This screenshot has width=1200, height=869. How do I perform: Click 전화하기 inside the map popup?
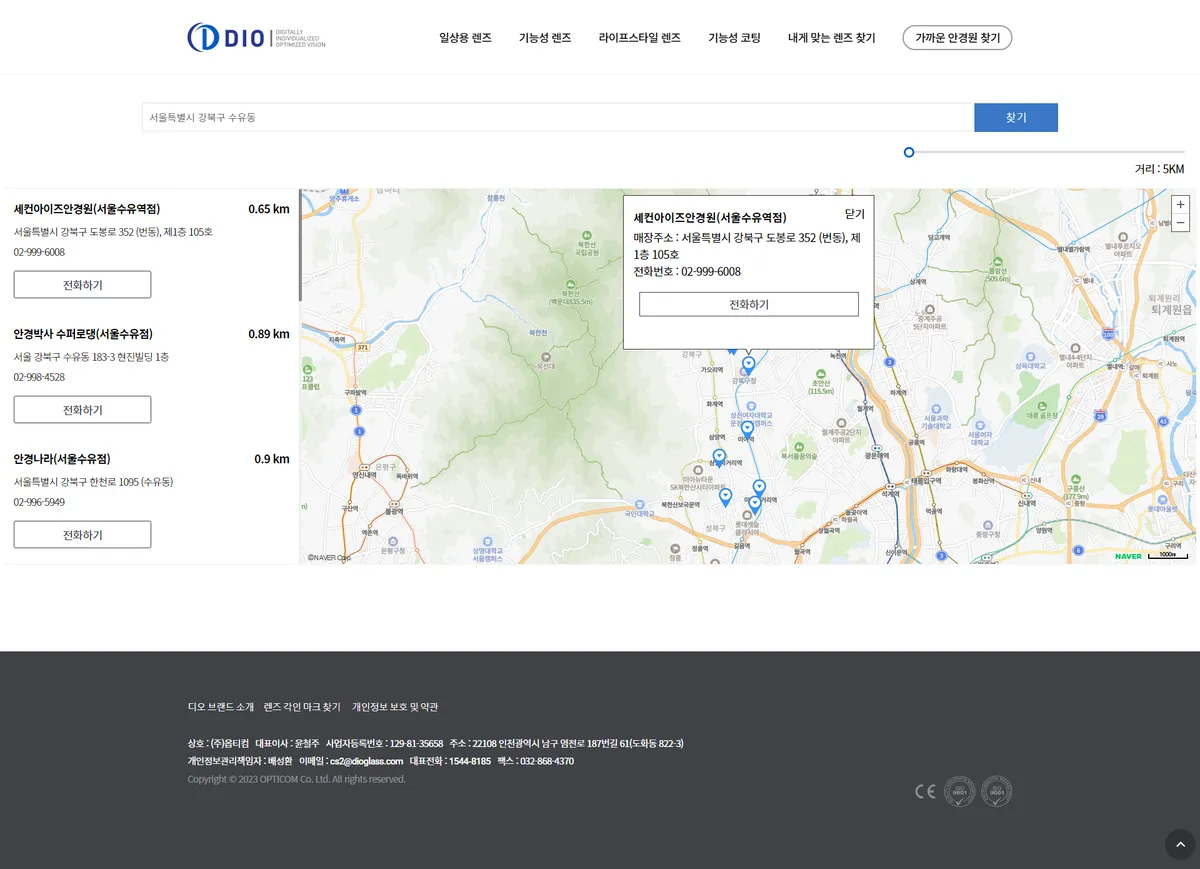(x=749, y=304)
